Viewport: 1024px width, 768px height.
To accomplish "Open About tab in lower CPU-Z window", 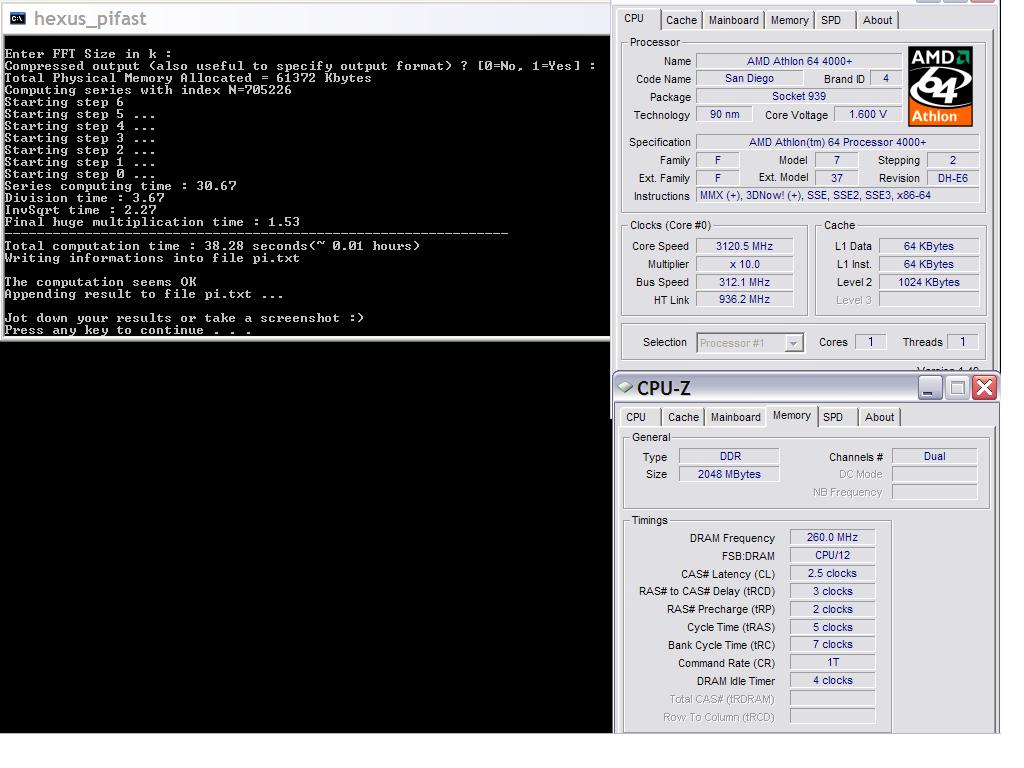I will (x=879, y=417).
